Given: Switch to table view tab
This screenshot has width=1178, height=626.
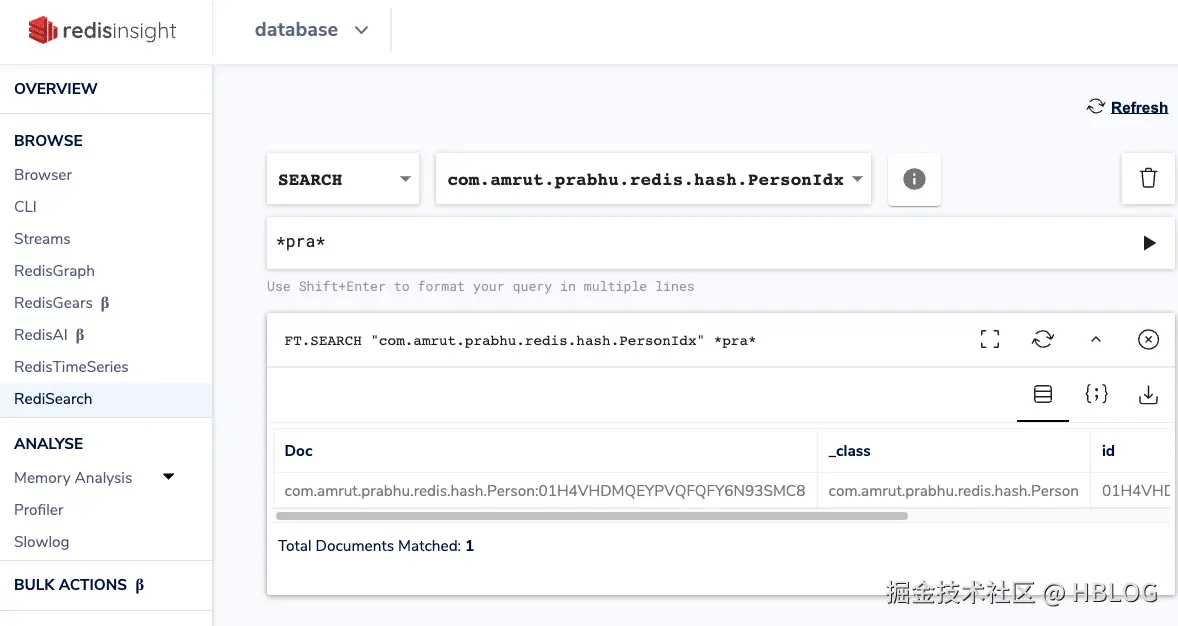Looking at the screenshot, I should tap(1043, 395).
